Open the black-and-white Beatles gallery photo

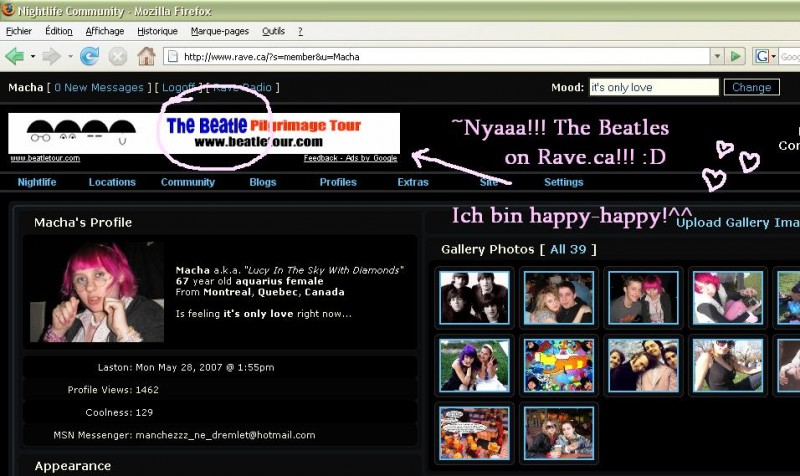pos(474,297)
